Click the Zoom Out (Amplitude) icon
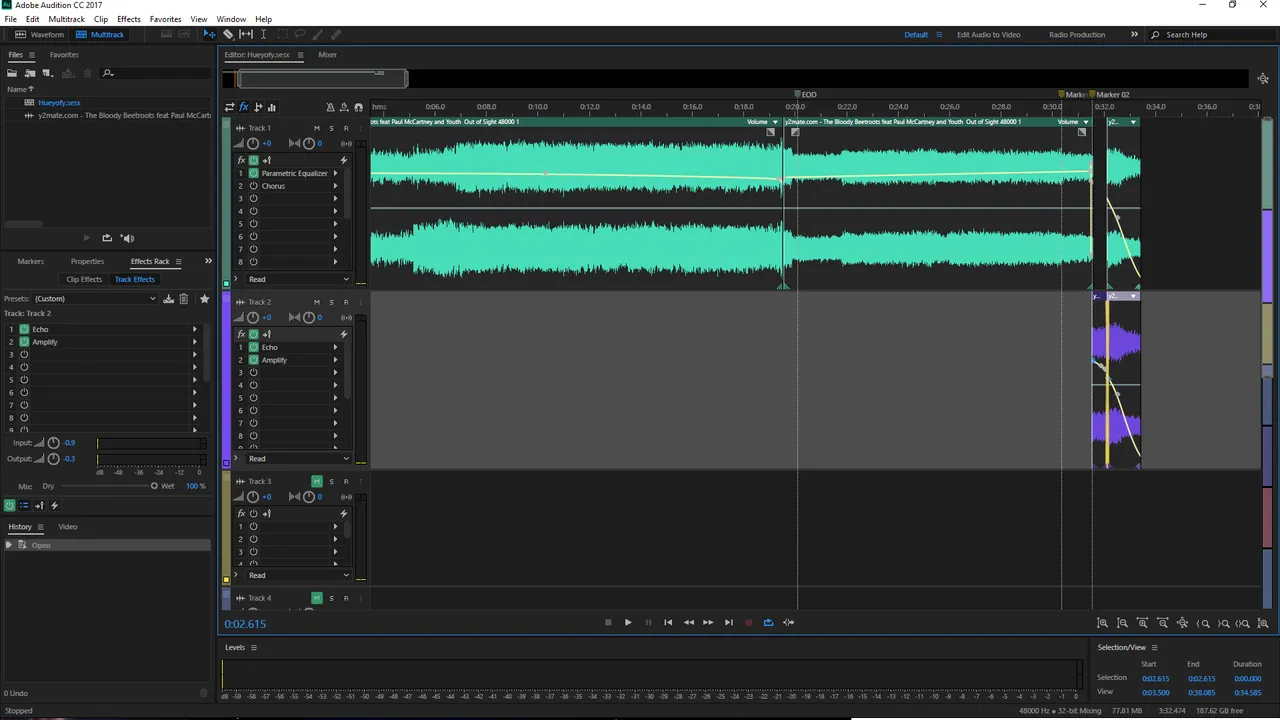Image resolution: width=1280 pixels, height=720 pixels. tap(1122, 623)
